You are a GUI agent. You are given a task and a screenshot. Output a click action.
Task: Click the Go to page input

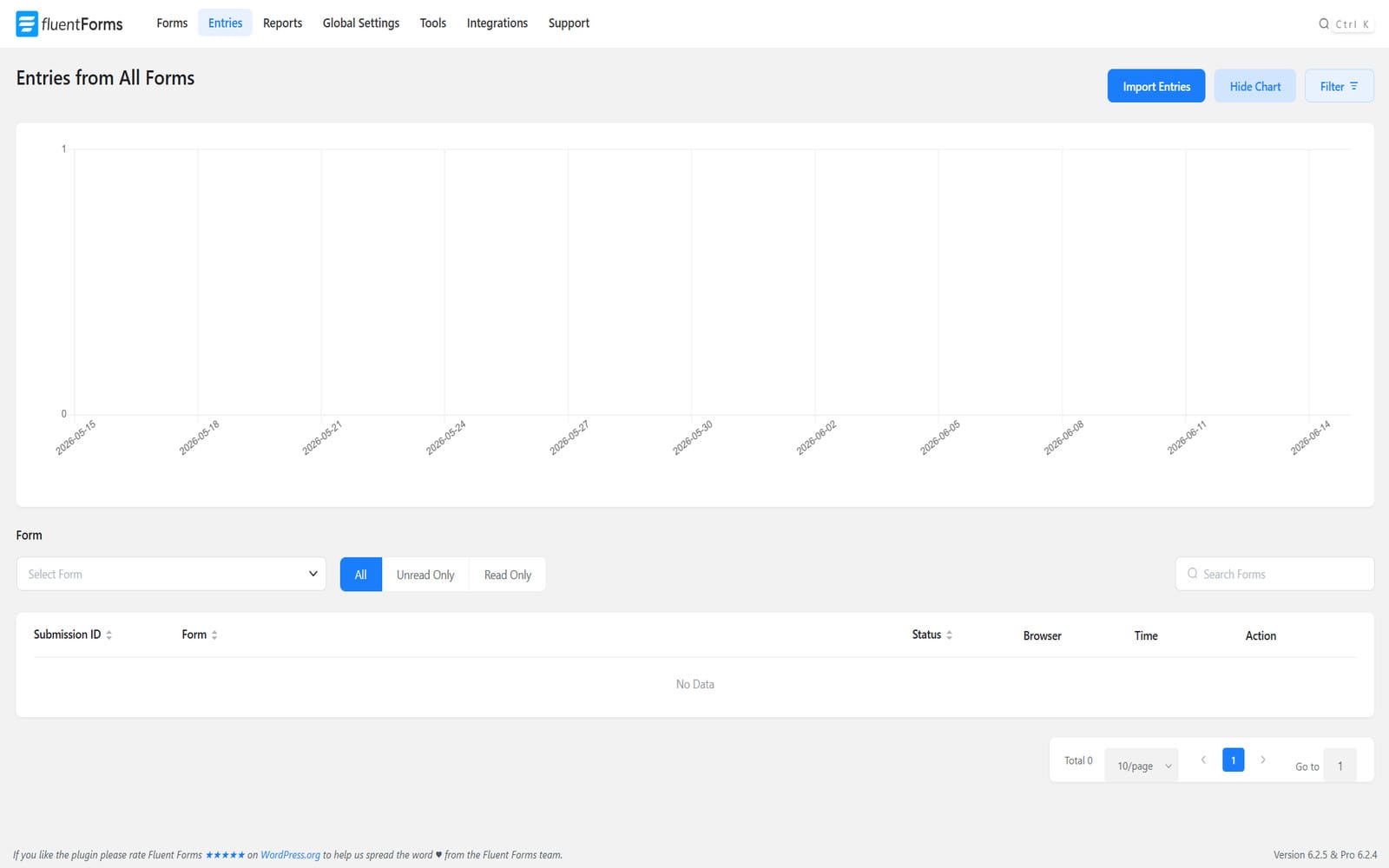click(1340, 766)
